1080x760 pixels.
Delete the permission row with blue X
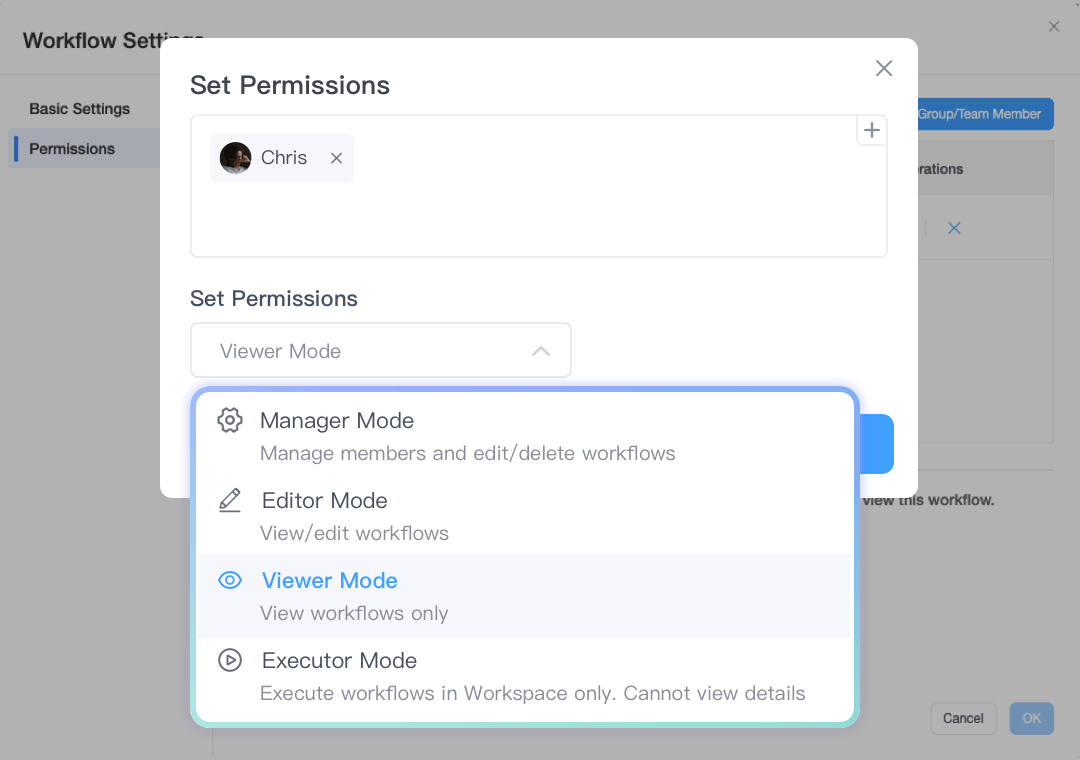click(954, 228)
